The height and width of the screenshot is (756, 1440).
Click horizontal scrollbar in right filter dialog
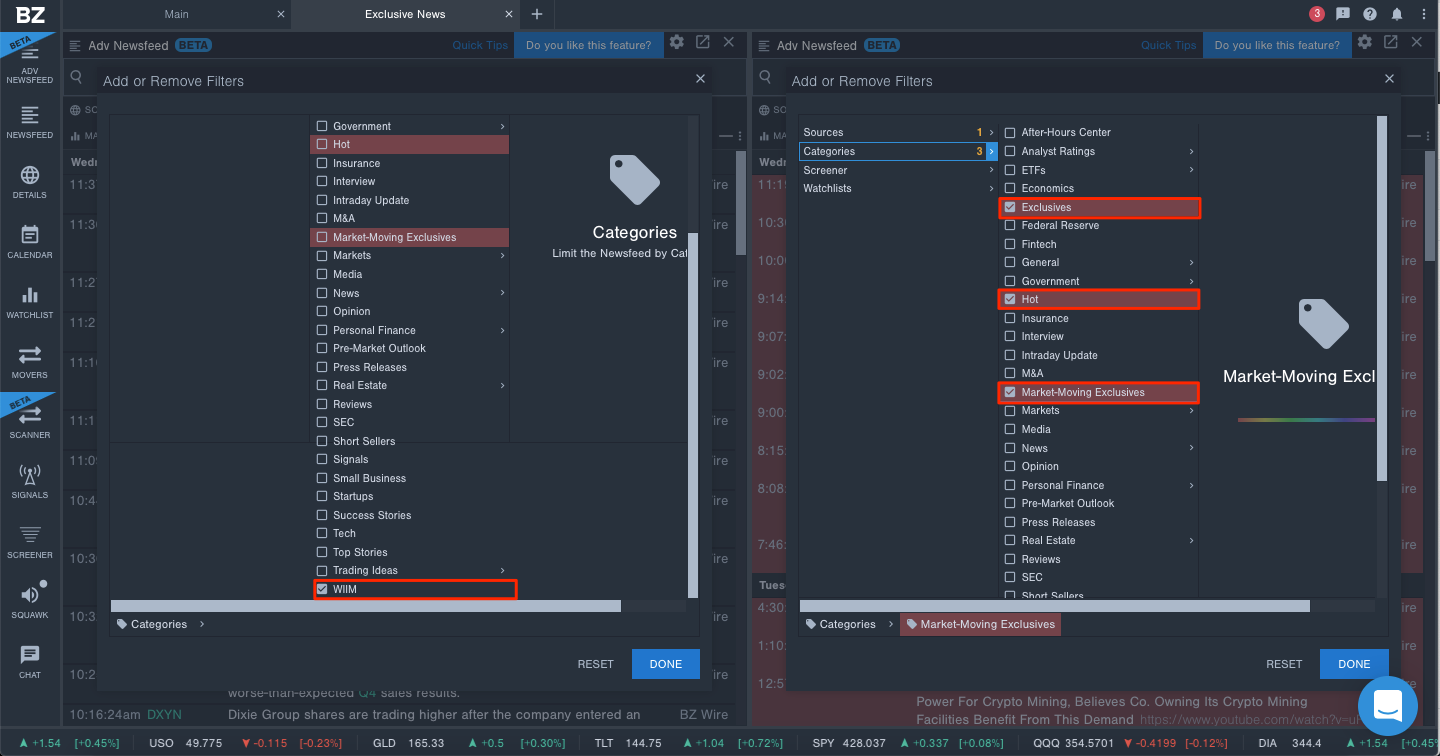(x=1055, y=606)
